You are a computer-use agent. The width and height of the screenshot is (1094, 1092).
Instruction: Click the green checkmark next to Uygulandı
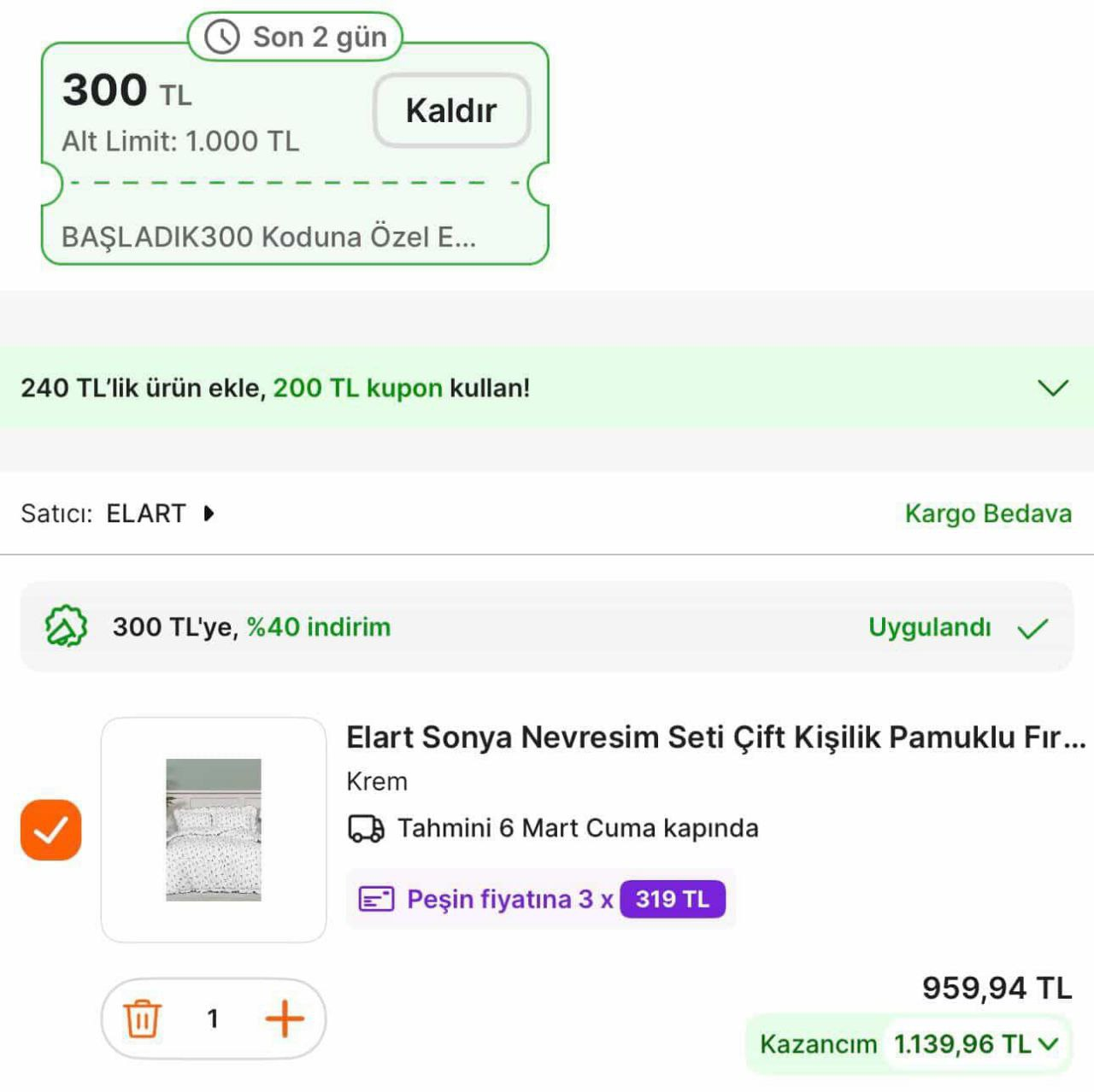1033,627
